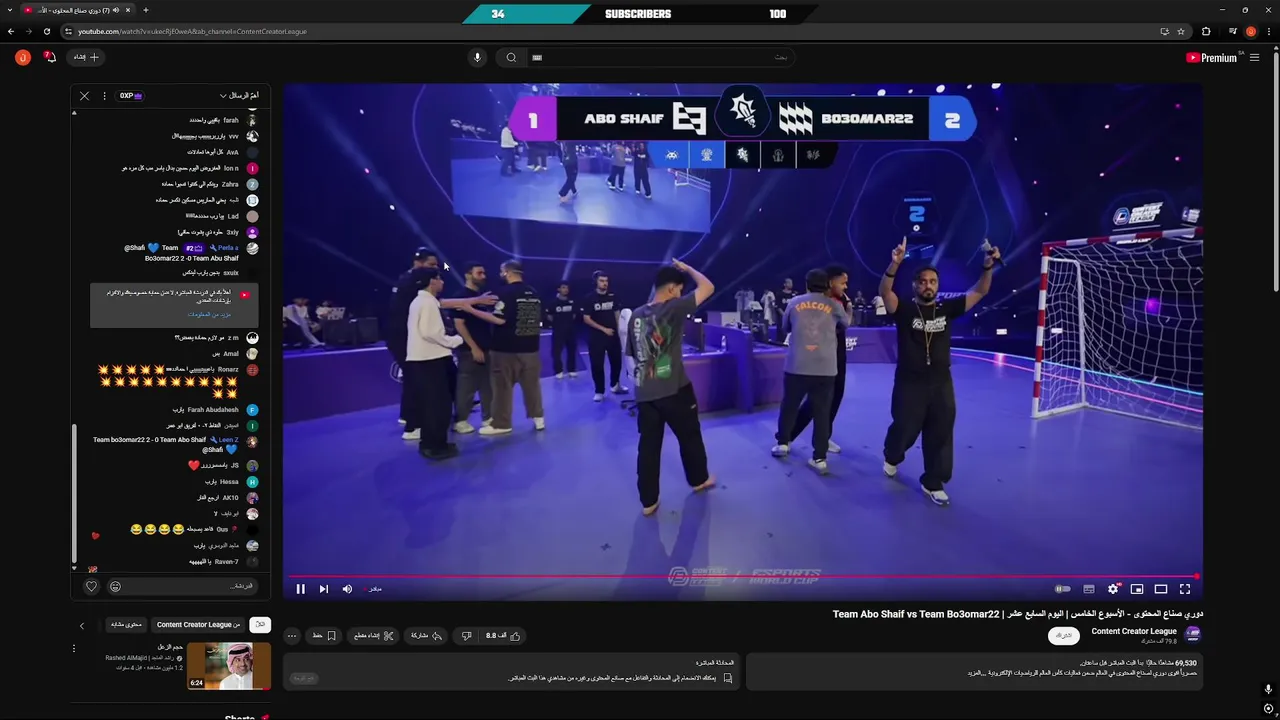Open a new browser tab
This screenshot has height=720, width=1280.
coord(145,10)
